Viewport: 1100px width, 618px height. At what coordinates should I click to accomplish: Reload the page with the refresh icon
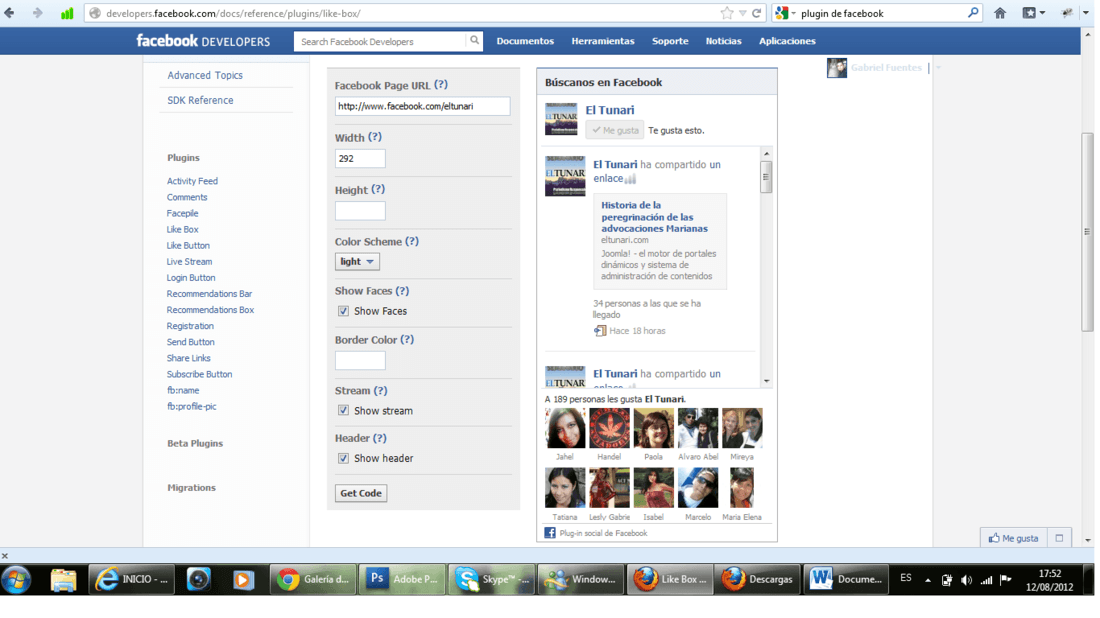click(x=756, y=13)
